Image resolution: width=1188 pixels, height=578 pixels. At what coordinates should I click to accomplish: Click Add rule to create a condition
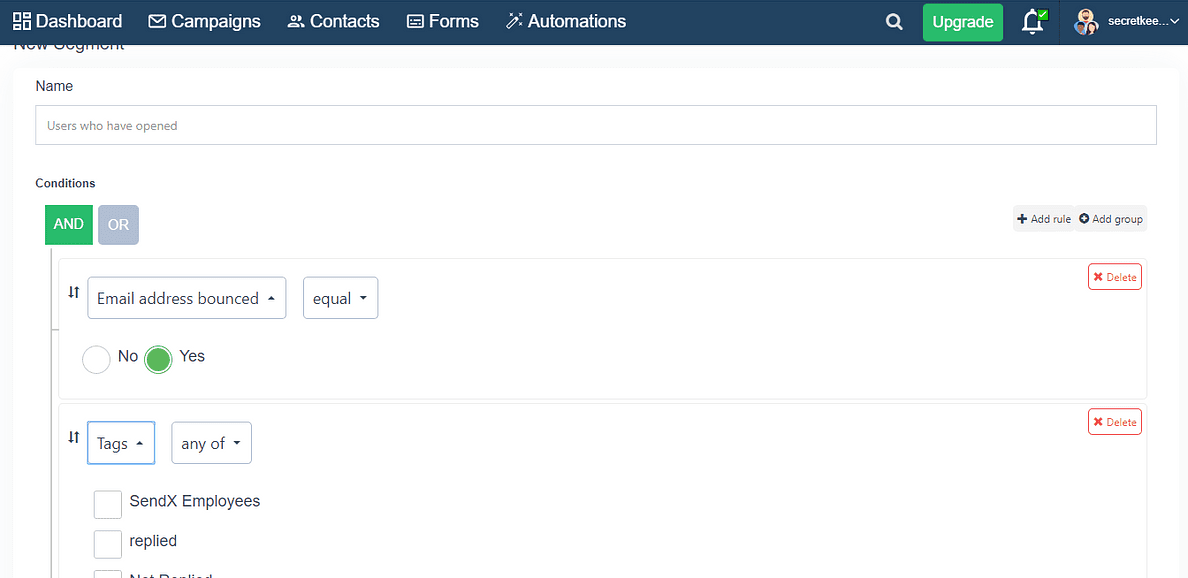point(1043,218)
